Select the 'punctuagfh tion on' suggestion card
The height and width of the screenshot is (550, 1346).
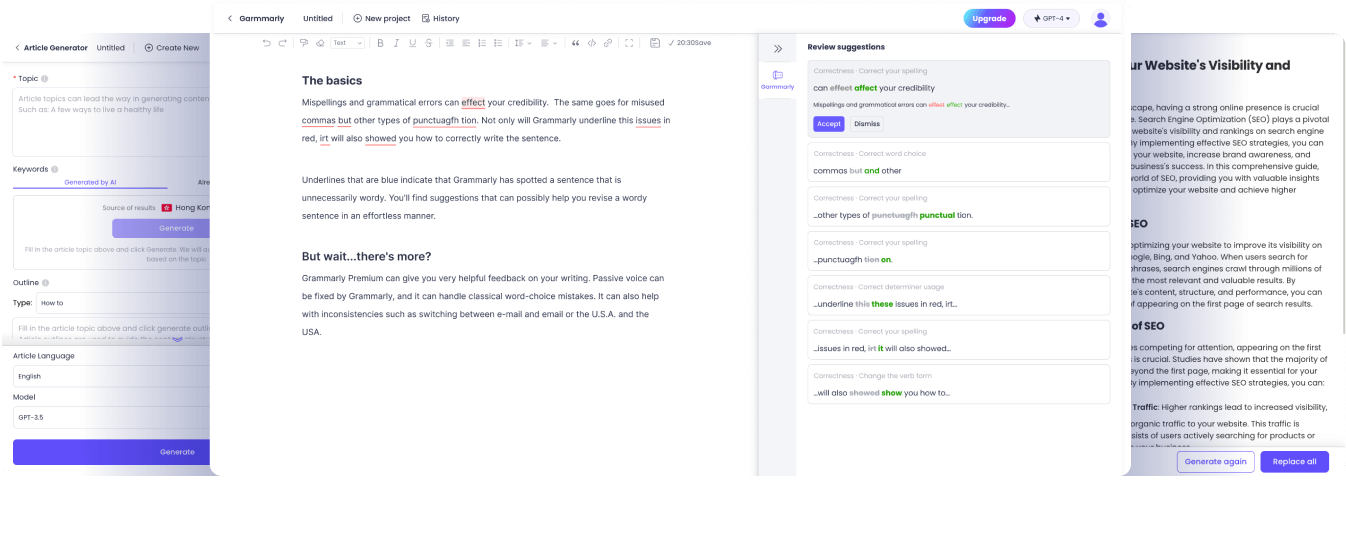pyautogui.click(x=958, y=251)
